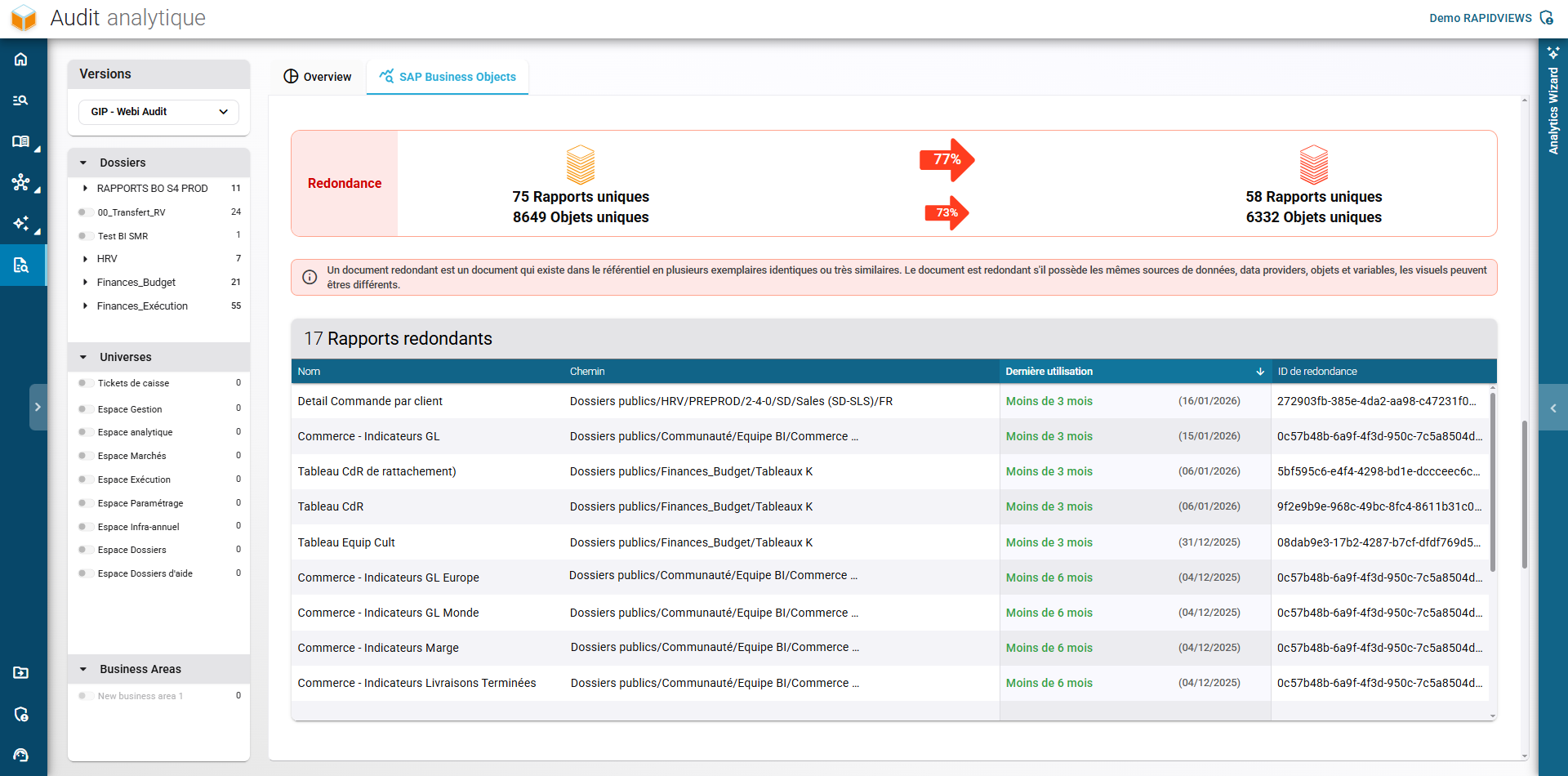
Task: Click the active audit document icon in sidebar
Action: point(21,265)
